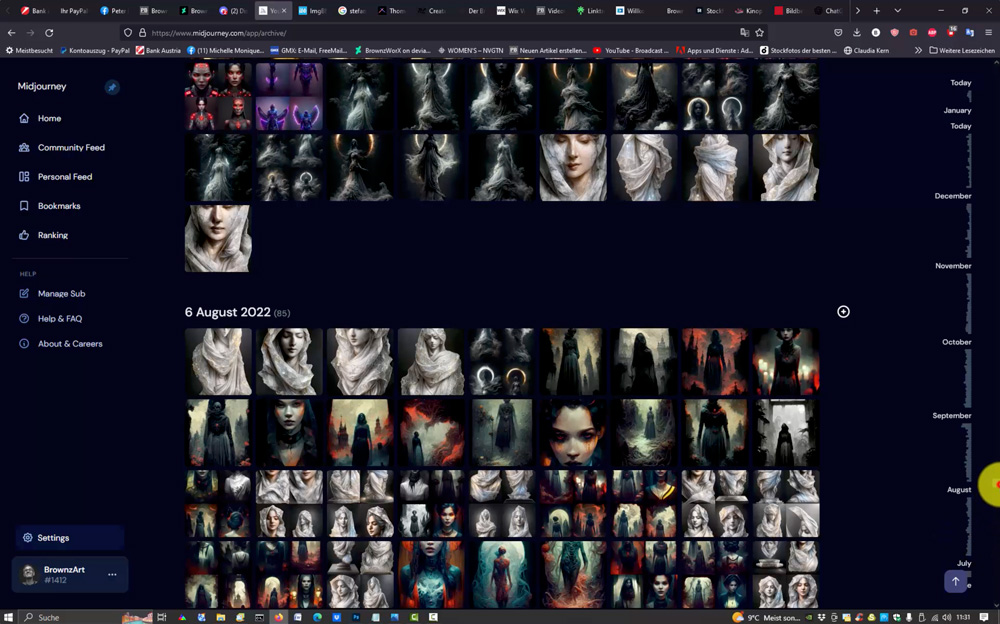Viewport: 1000px width, 624px height.
Task: Click Manage Sub in the Help section
Action: (60, 294)
